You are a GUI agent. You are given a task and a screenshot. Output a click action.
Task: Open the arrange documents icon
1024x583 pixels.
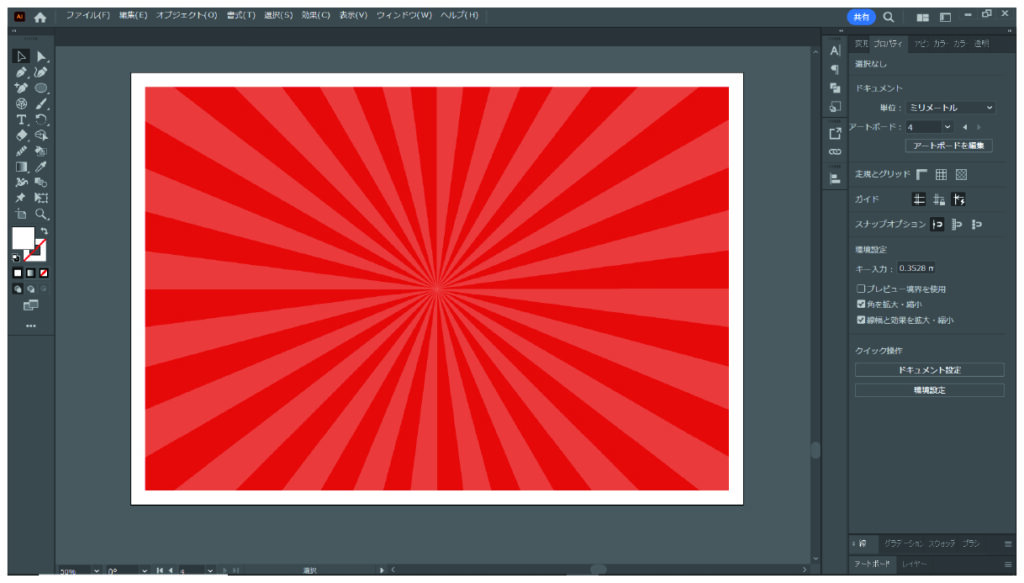pos(922,18)
